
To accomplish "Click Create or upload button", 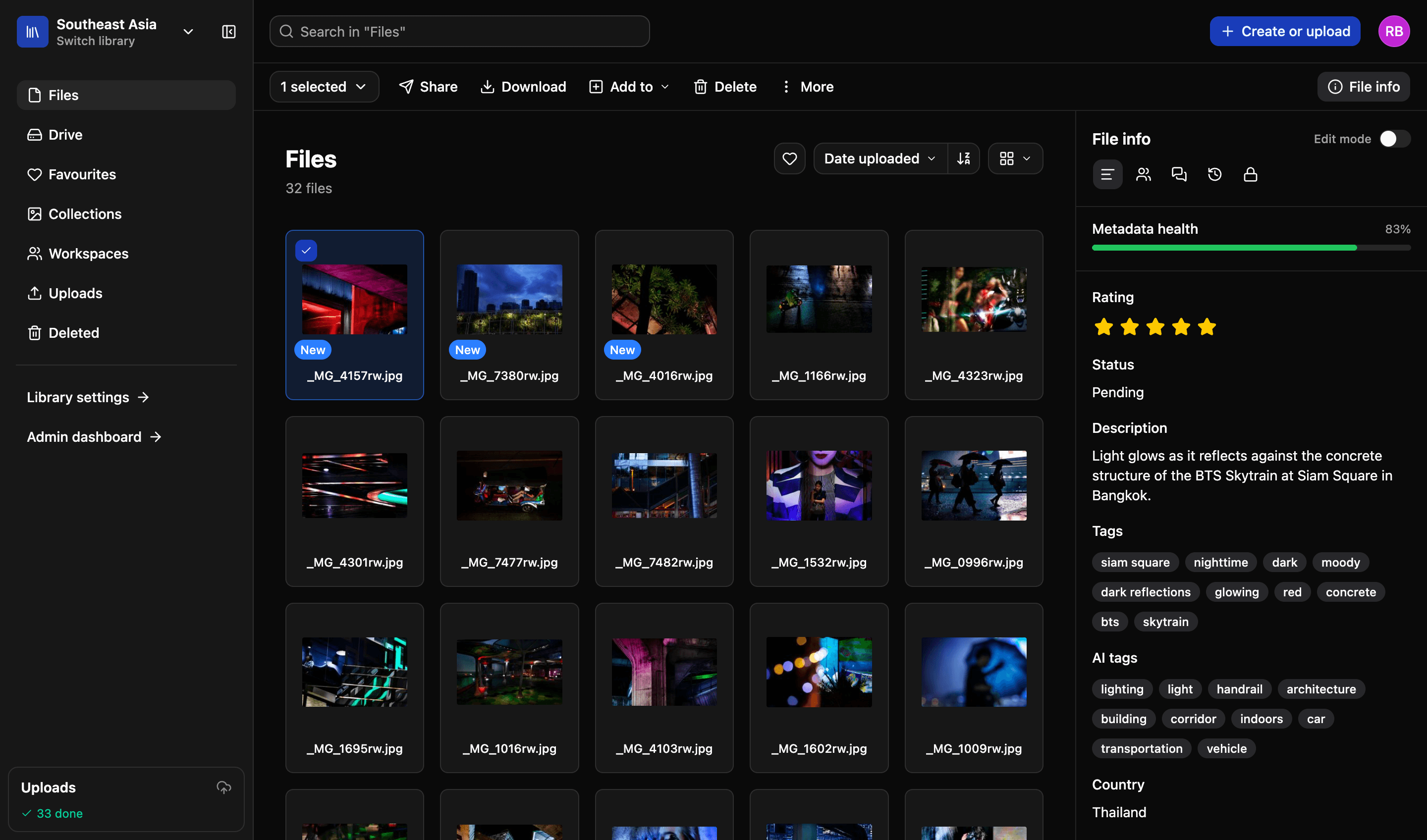I will pyautogui.click(x=1284, y=31).
